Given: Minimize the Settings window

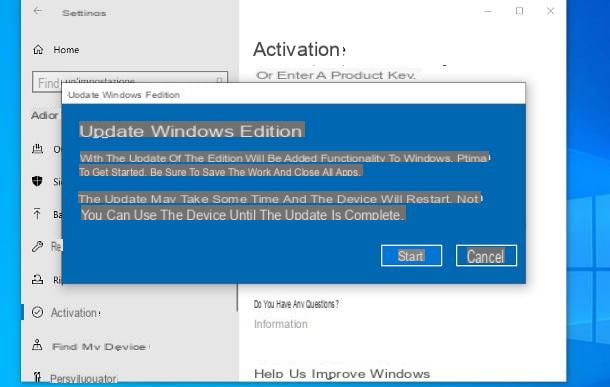Looking at the screenshot, I should pos(488,11).
